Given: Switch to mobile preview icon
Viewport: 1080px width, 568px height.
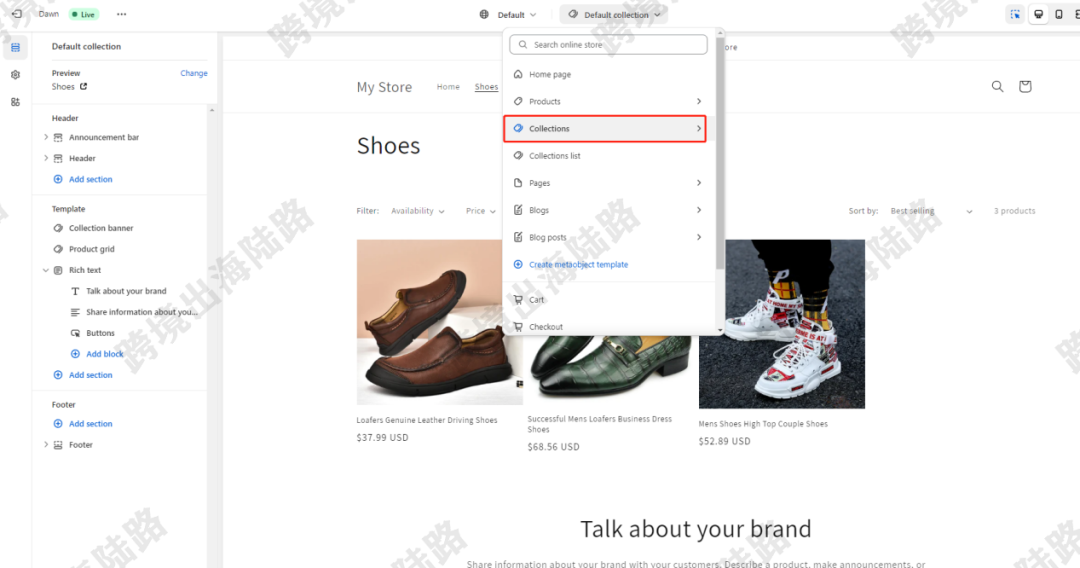Looking at the screenshot, I should tap(1059, 14).
